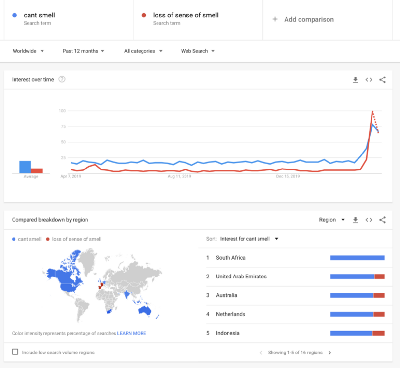Click the Indonesia interest bar
The height and width of the screenshot is (368, 400).
click(x=357, y=333)
